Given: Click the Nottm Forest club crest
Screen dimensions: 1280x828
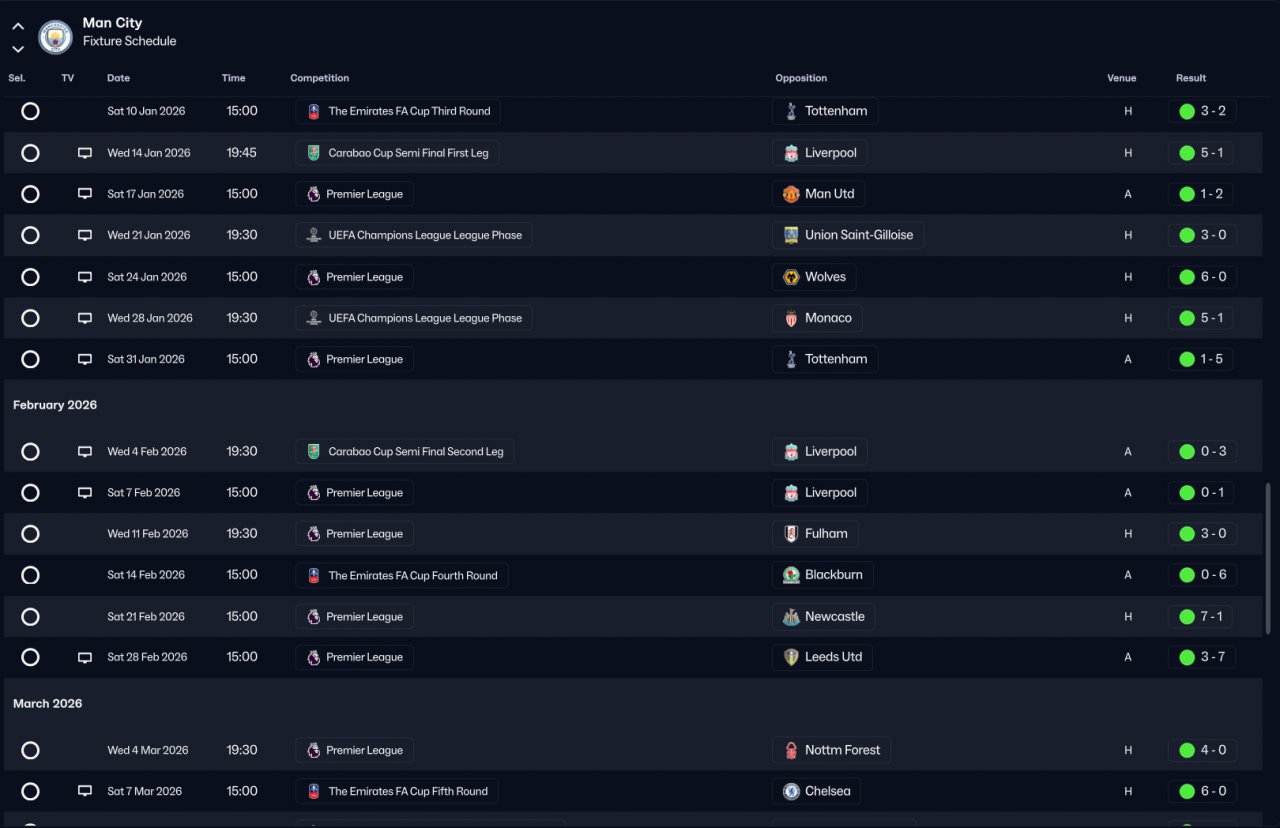Looking at the screenshot, I should tap(791, 750).
